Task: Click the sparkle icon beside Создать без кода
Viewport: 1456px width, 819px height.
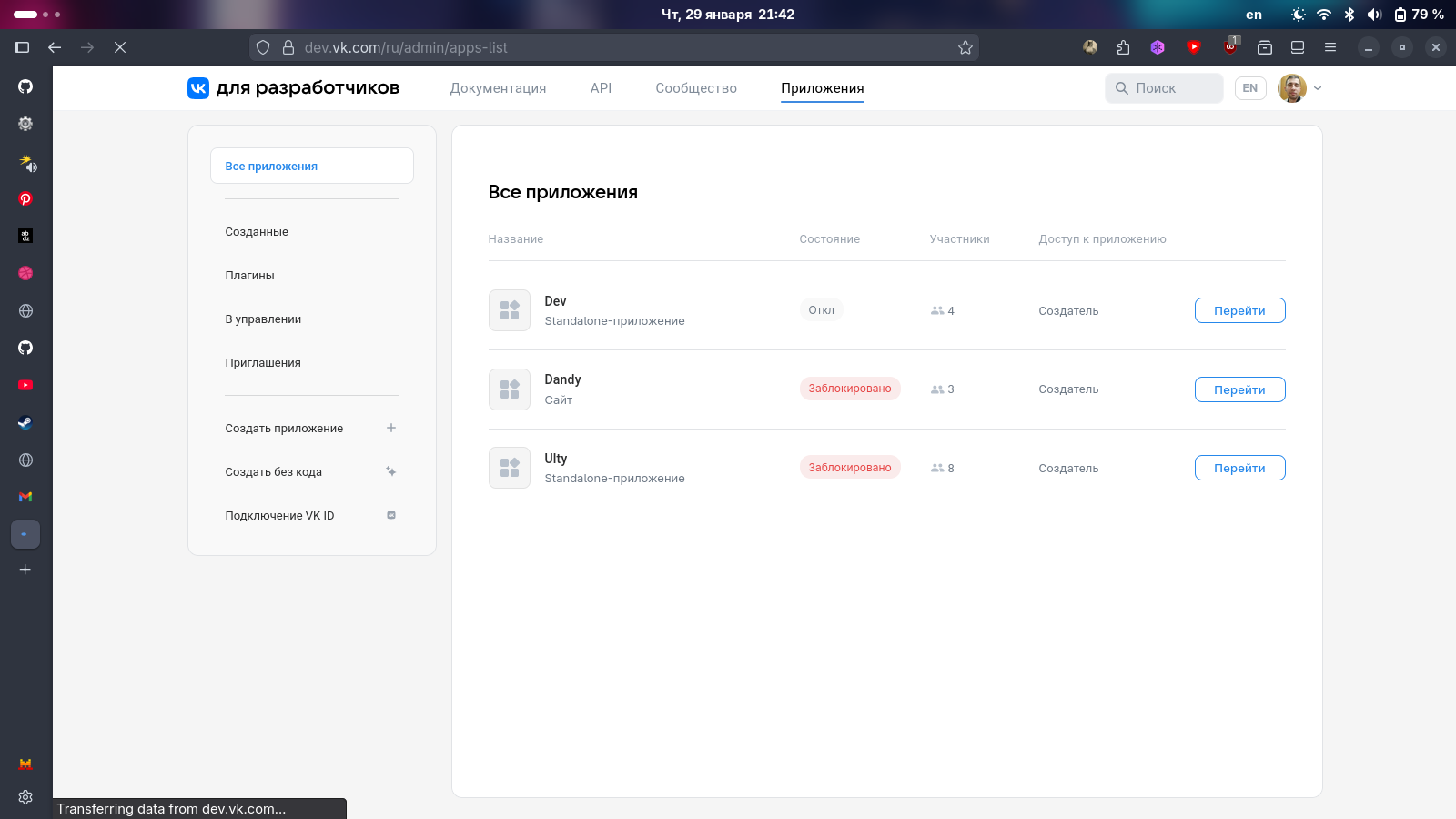Action: [x=391, y=471]
